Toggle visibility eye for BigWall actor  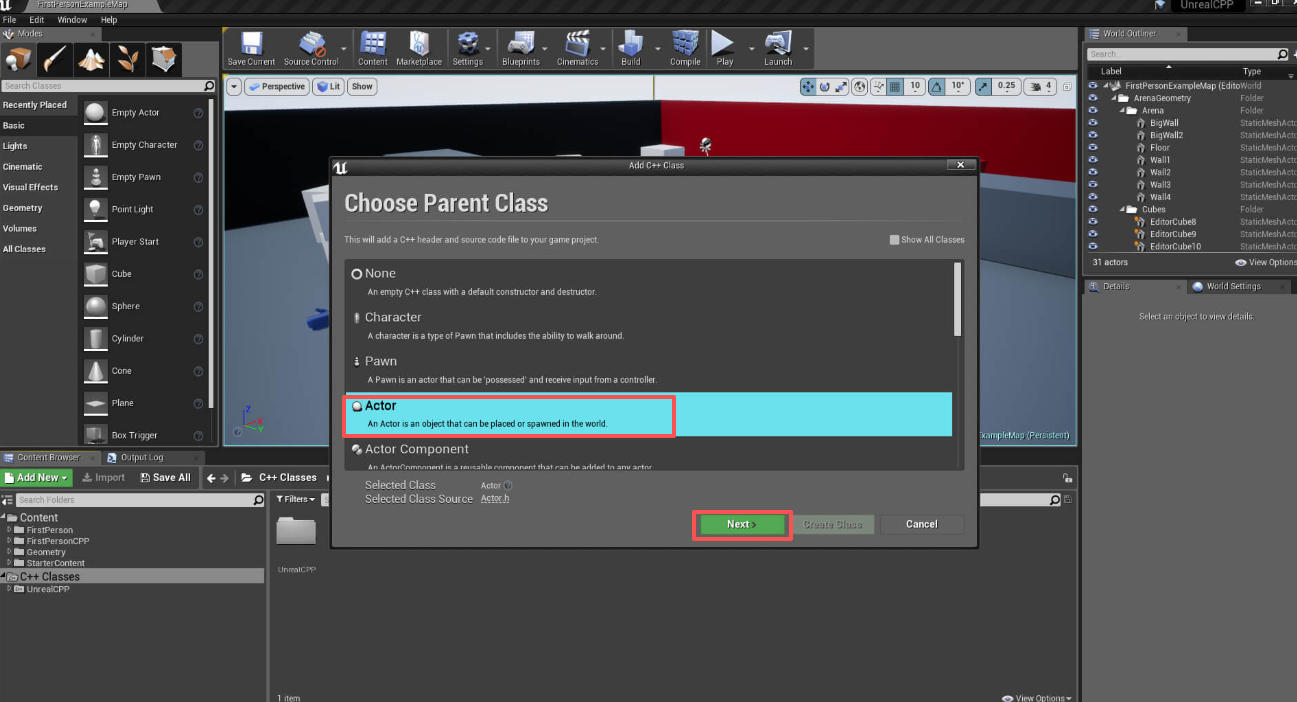pos(1093,123)
